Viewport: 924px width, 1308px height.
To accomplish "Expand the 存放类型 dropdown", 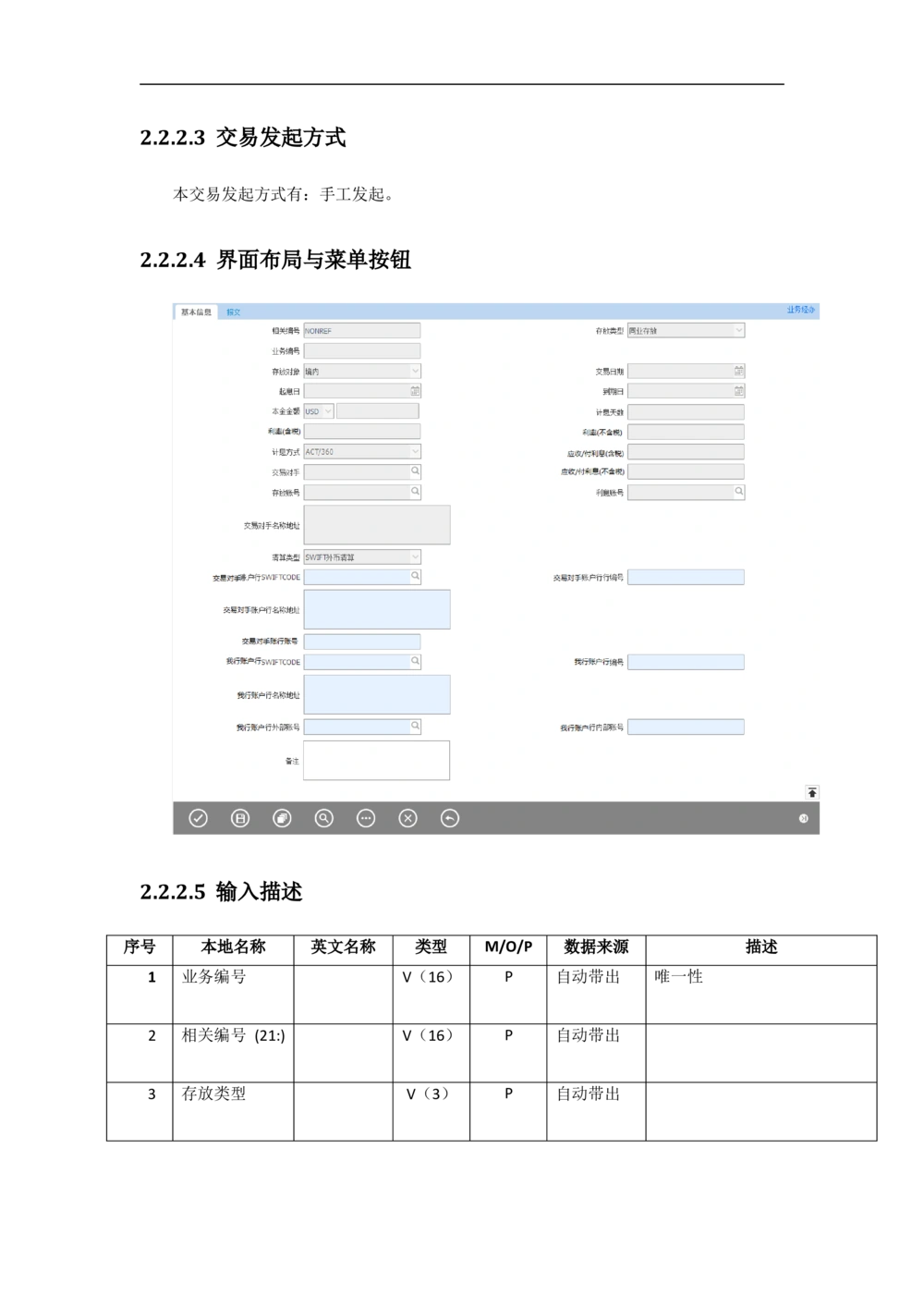I will coord(737,330).
